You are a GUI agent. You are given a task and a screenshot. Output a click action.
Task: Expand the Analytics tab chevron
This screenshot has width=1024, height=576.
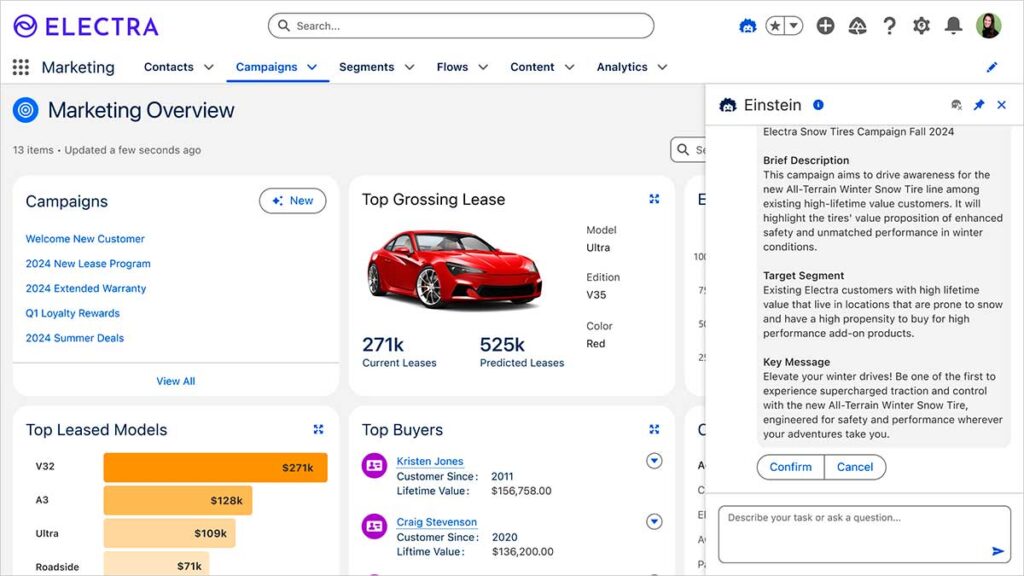(x=662, y=67)
